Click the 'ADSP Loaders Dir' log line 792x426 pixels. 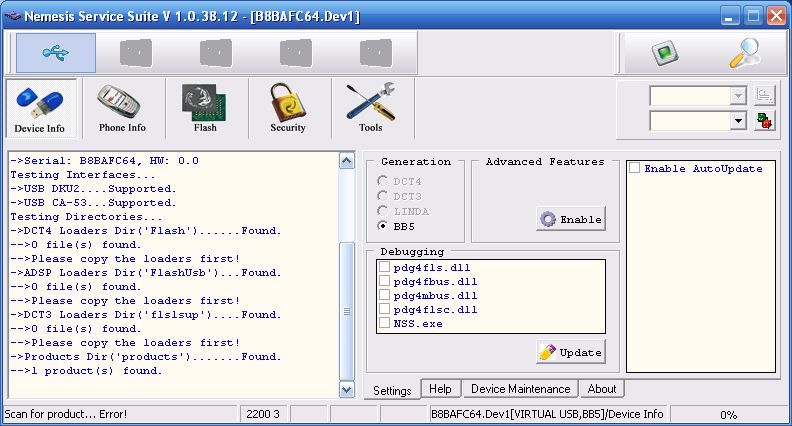point(145,272)
